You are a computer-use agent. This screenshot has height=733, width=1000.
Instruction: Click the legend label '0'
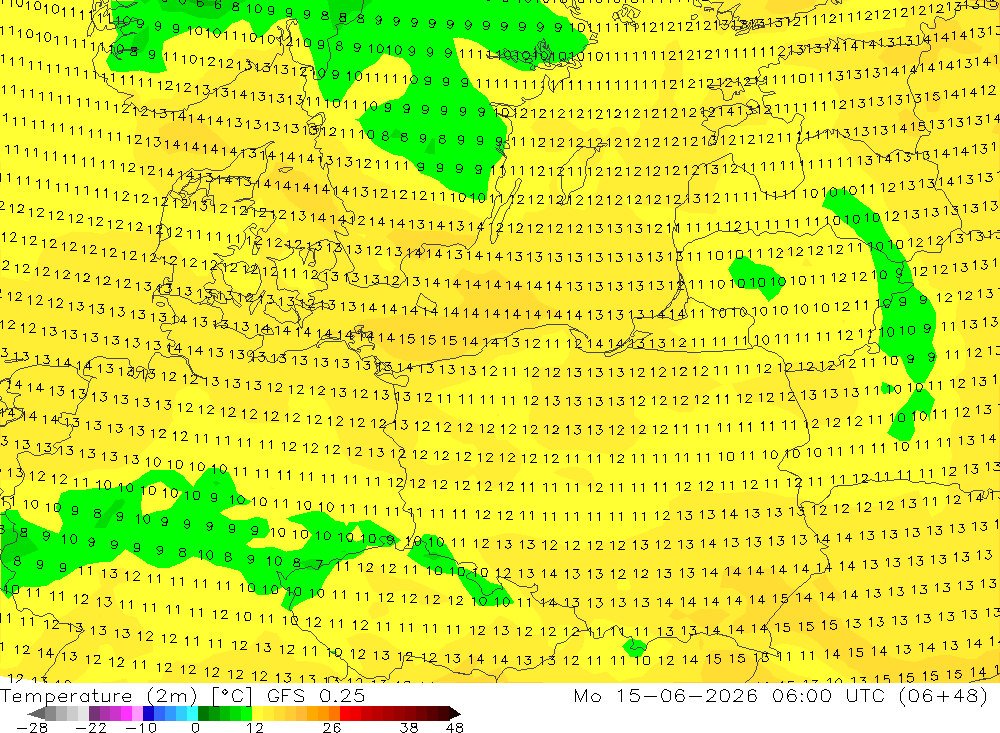(x=195, y=728)
